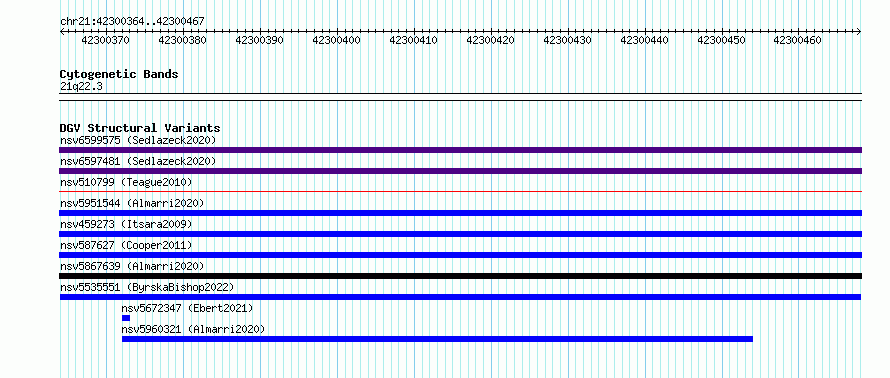Click ruler position 42300420
This screenshot has width=890, height=378.
(490, 40)
